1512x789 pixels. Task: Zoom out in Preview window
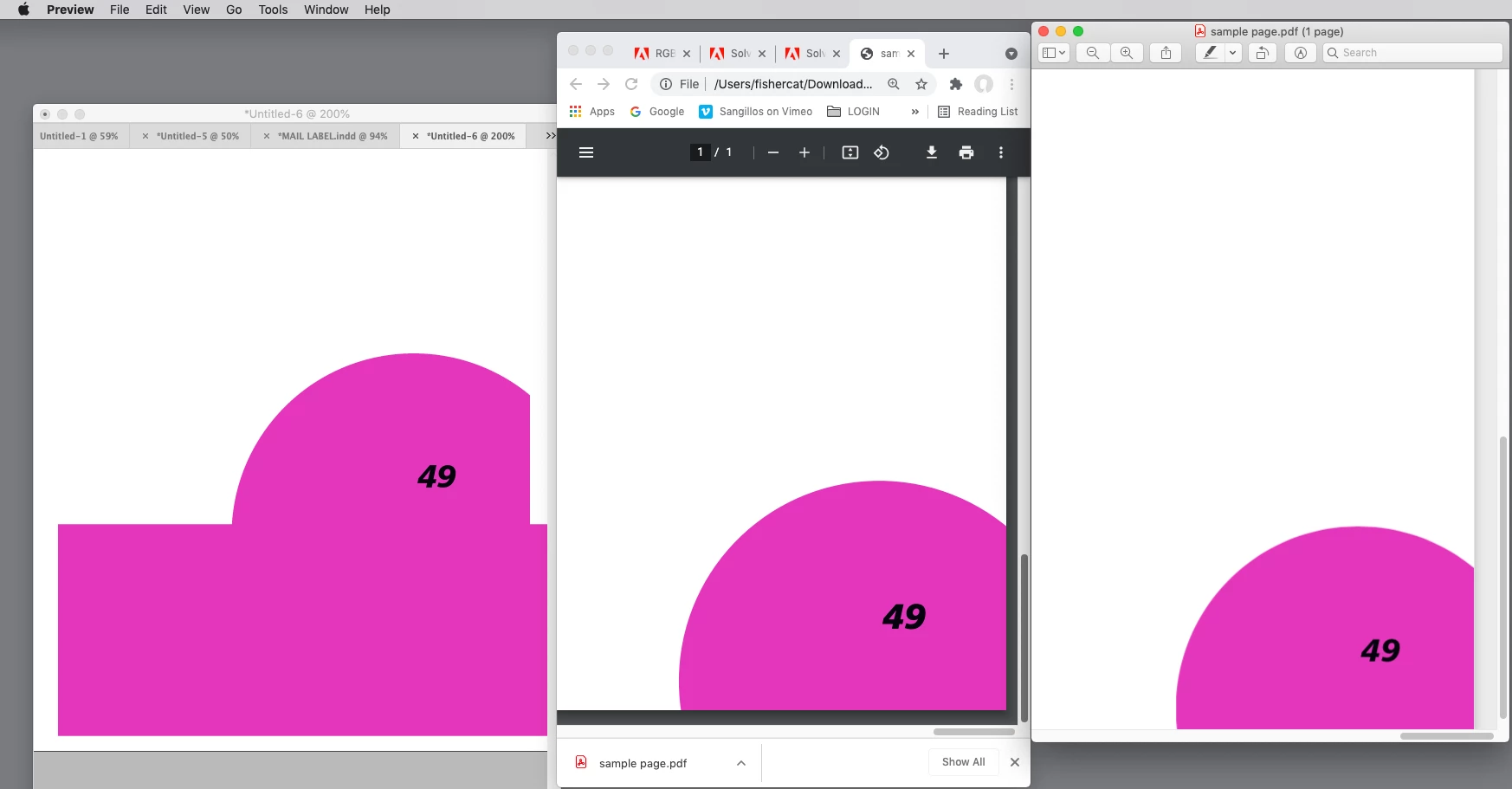coord(1093,53)
